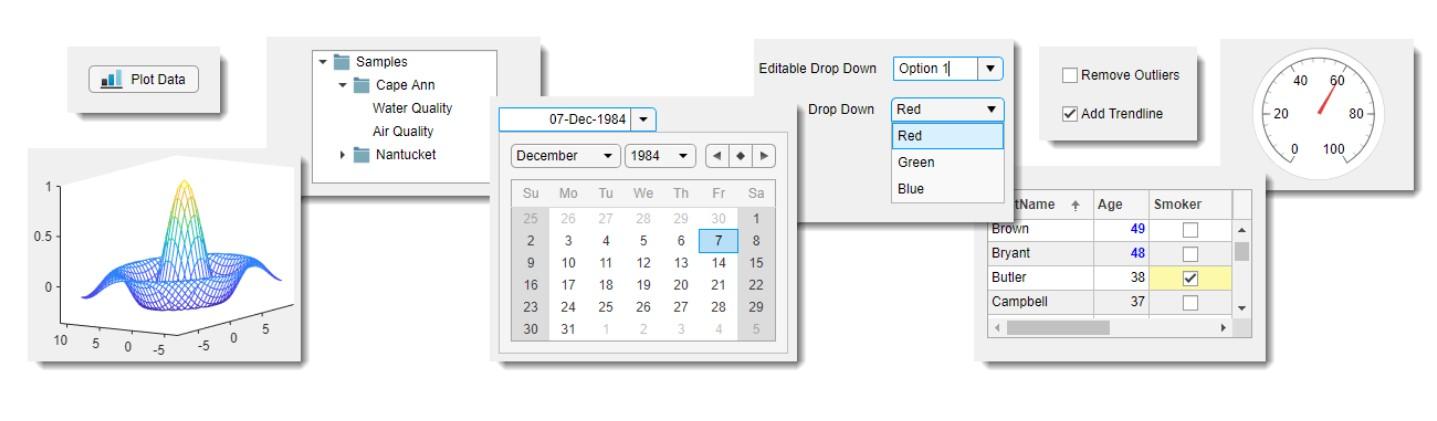
Task: Click the diamond today button in calendar
Action: pyautogui.click(x=741, y=157)
